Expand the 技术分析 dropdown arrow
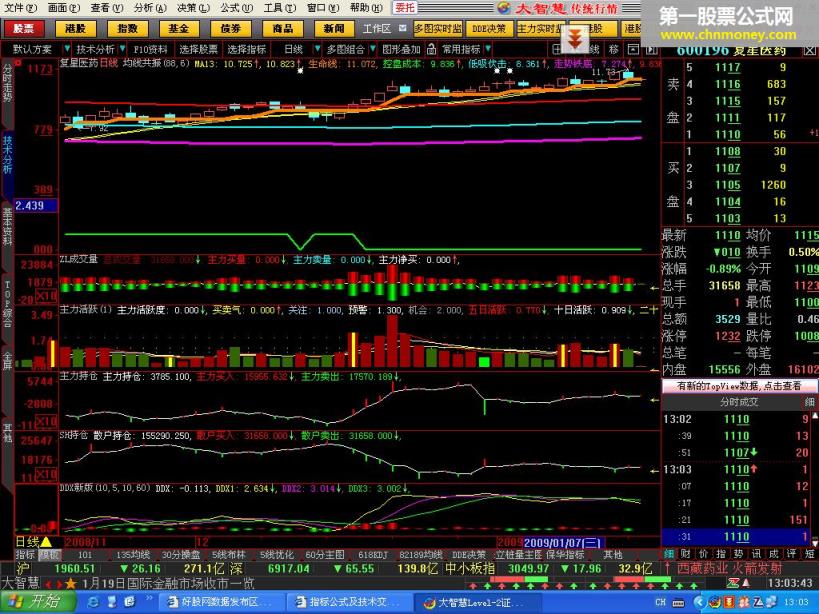Viewport: 819px width, 614px height. click(122, 49)
